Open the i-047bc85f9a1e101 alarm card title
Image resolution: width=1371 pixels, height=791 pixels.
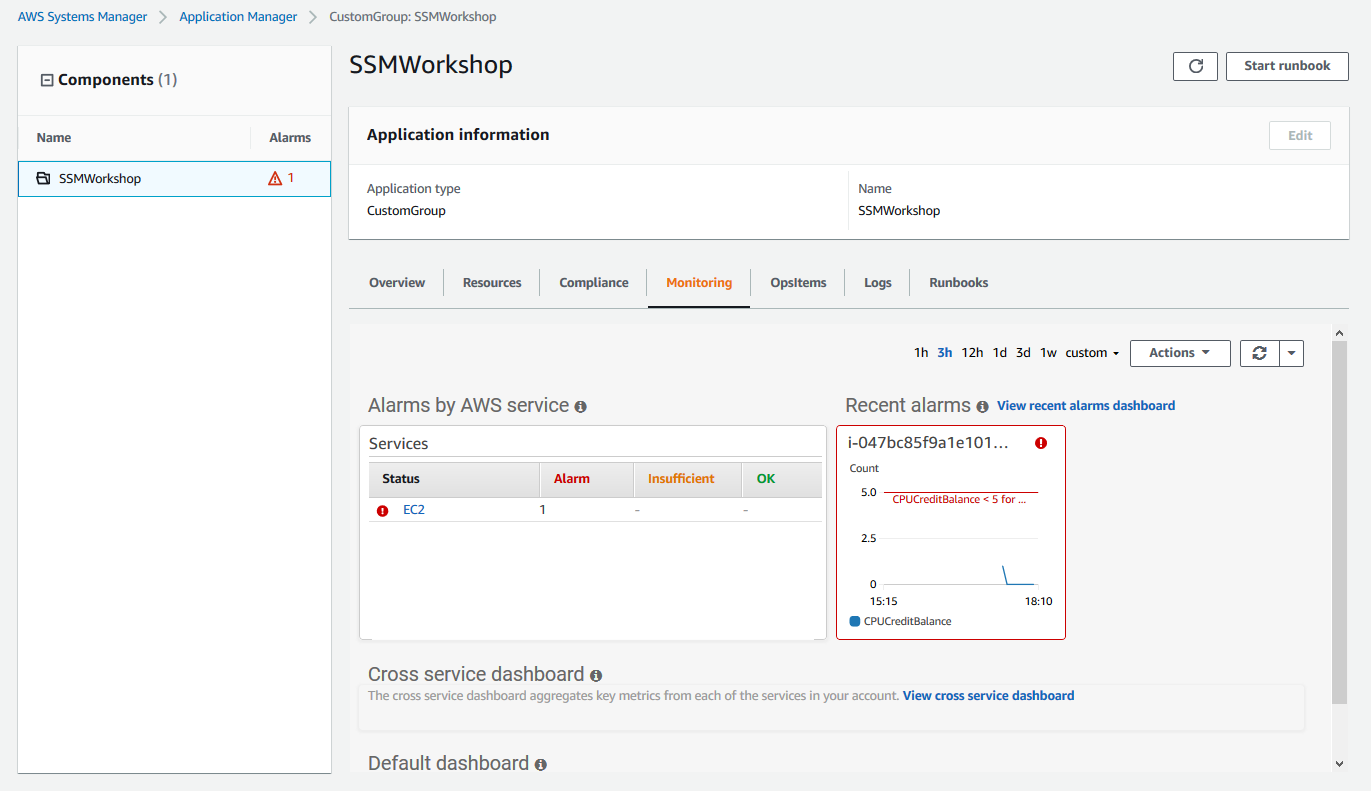[928, 443]
